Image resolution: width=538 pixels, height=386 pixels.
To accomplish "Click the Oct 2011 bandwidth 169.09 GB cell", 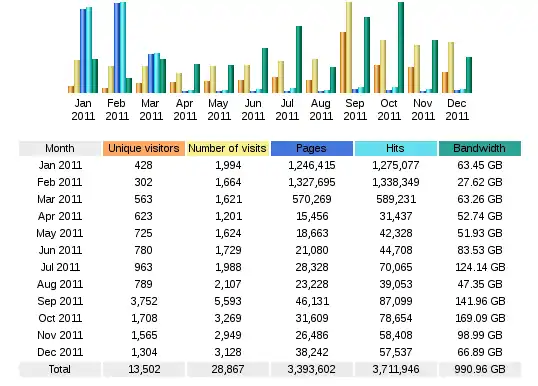I will point(480,318).
